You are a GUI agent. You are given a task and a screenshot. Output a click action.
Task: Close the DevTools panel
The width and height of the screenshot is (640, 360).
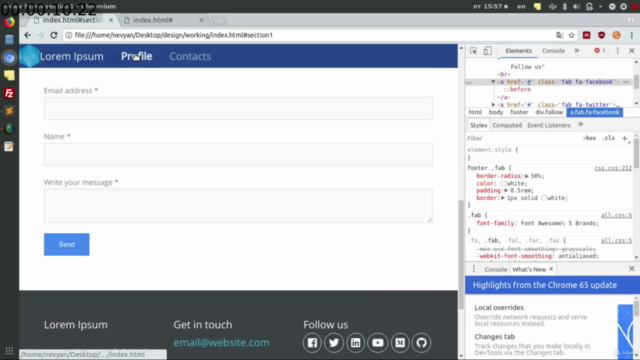pyautogui.click(x=632, y=51)
